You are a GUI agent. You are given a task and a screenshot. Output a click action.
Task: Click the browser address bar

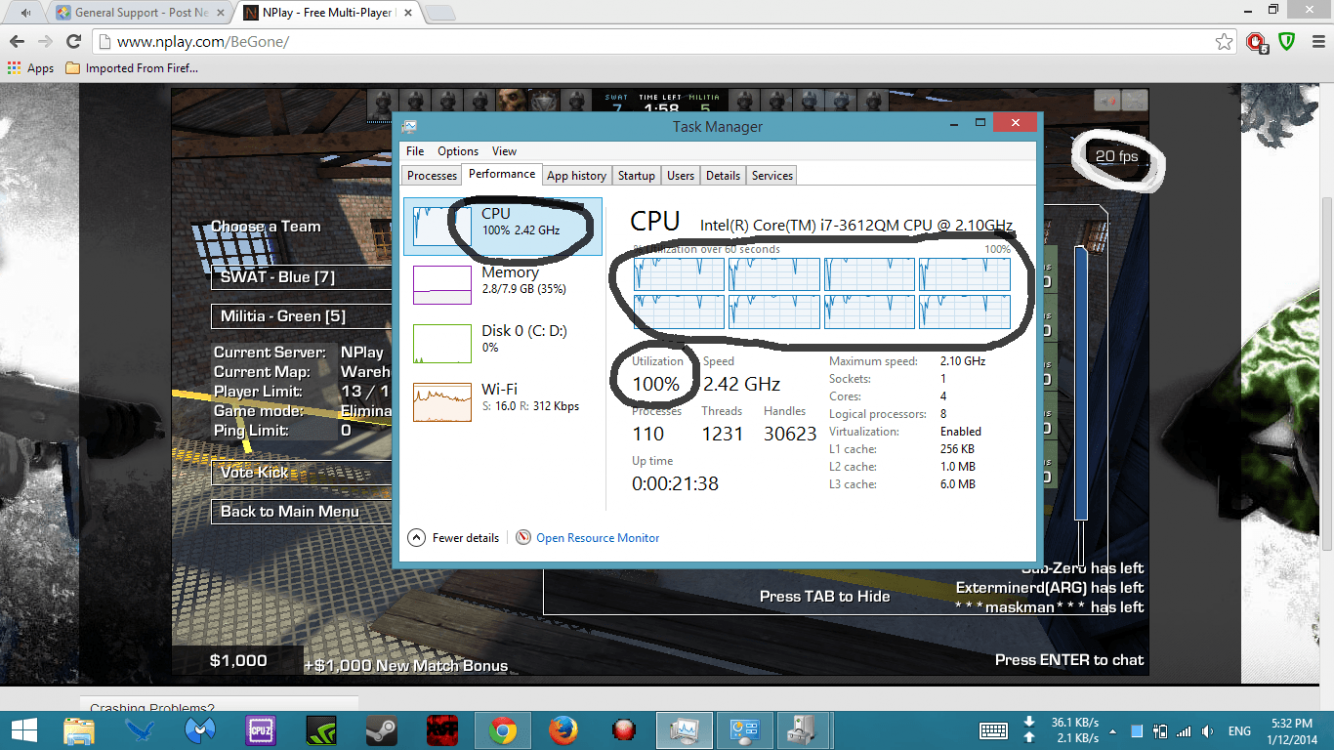coord(400,42)
